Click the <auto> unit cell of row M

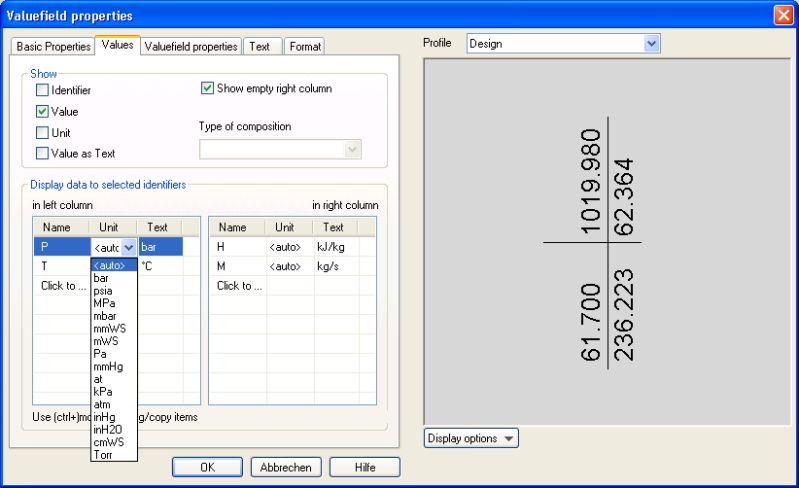click(290, 266)
